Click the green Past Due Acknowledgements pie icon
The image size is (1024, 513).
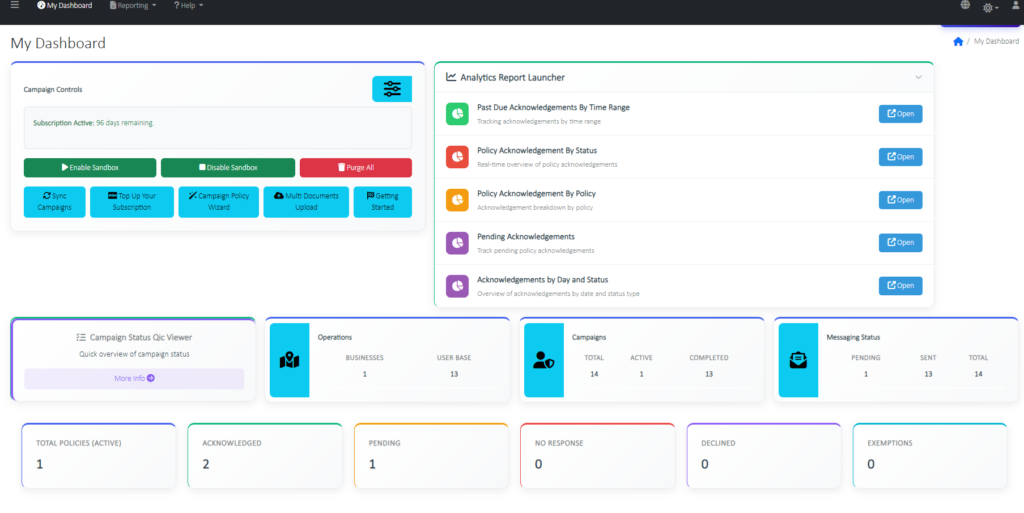click(x=457, y=114)
